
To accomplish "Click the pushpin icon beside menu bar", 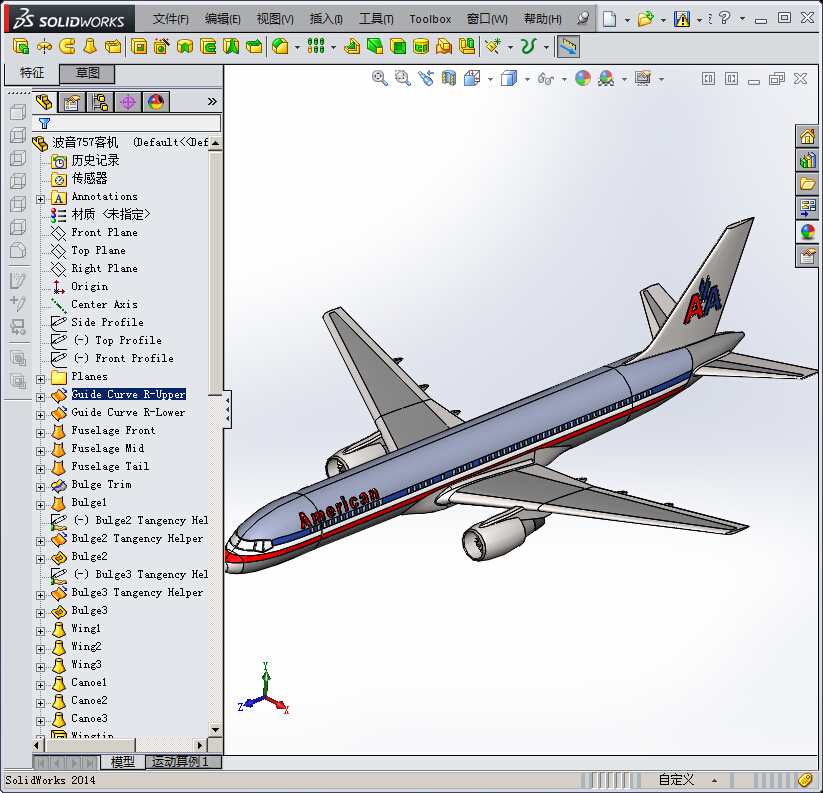I will tap(583, 19).
